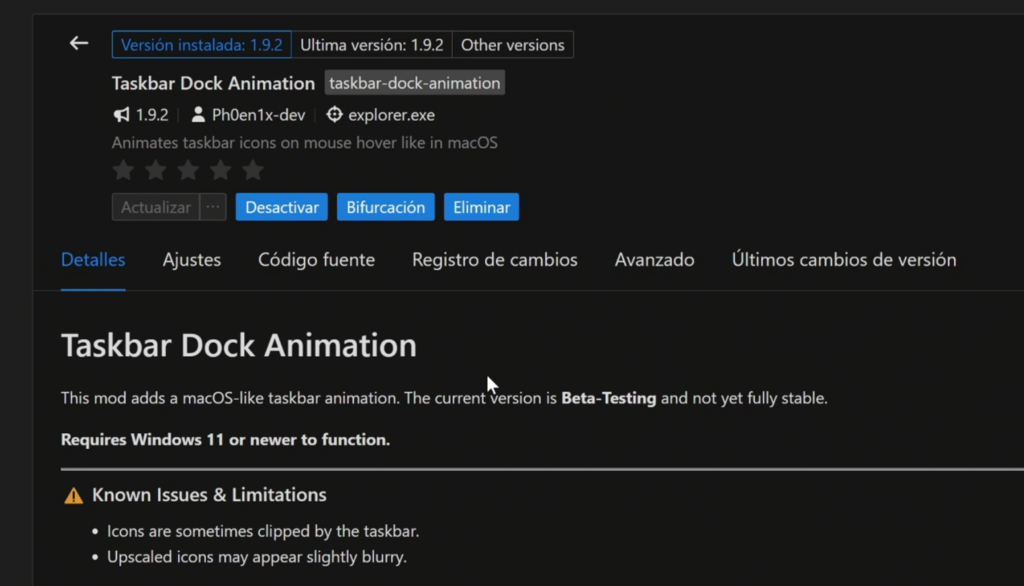Click Eliminar to remove the mod

click(x=481, y=207)
